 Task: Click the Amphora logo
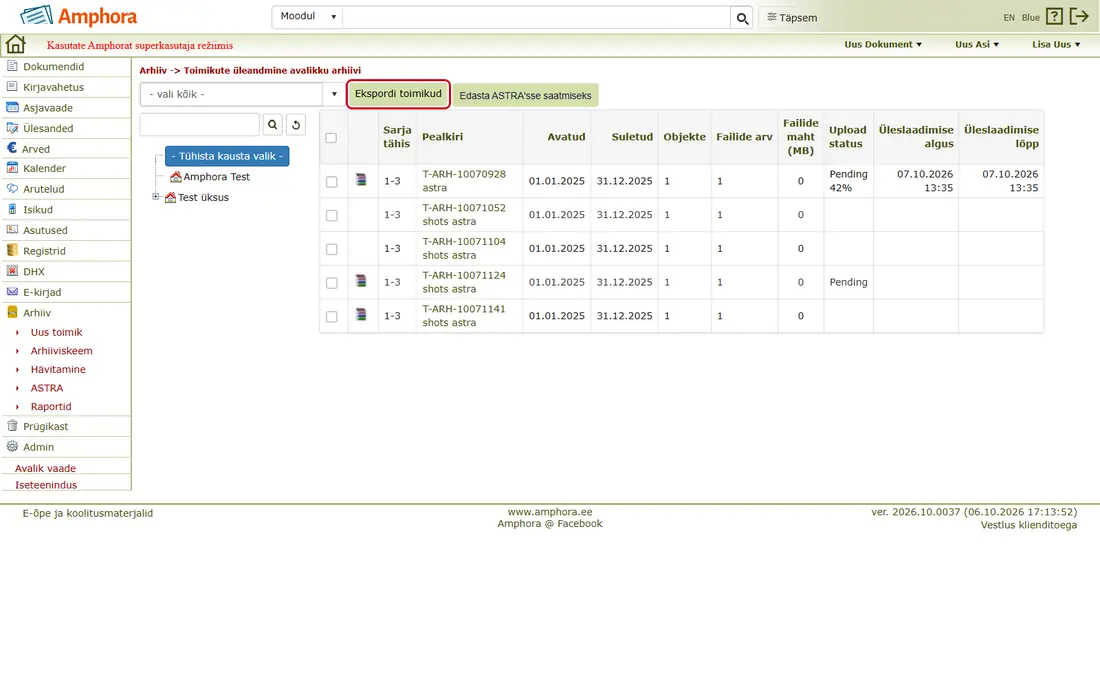tap(79, 16)
